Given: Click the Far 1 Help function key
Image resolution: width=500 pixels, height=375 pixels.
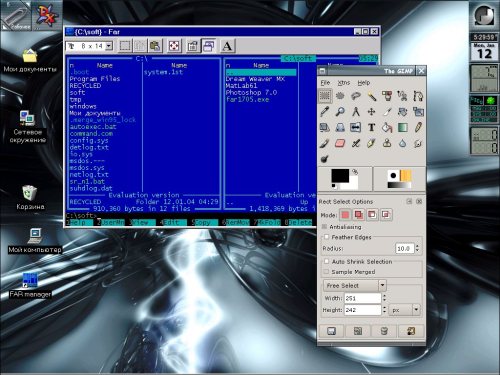Looking at the screenshot, I should pos(79,222).
